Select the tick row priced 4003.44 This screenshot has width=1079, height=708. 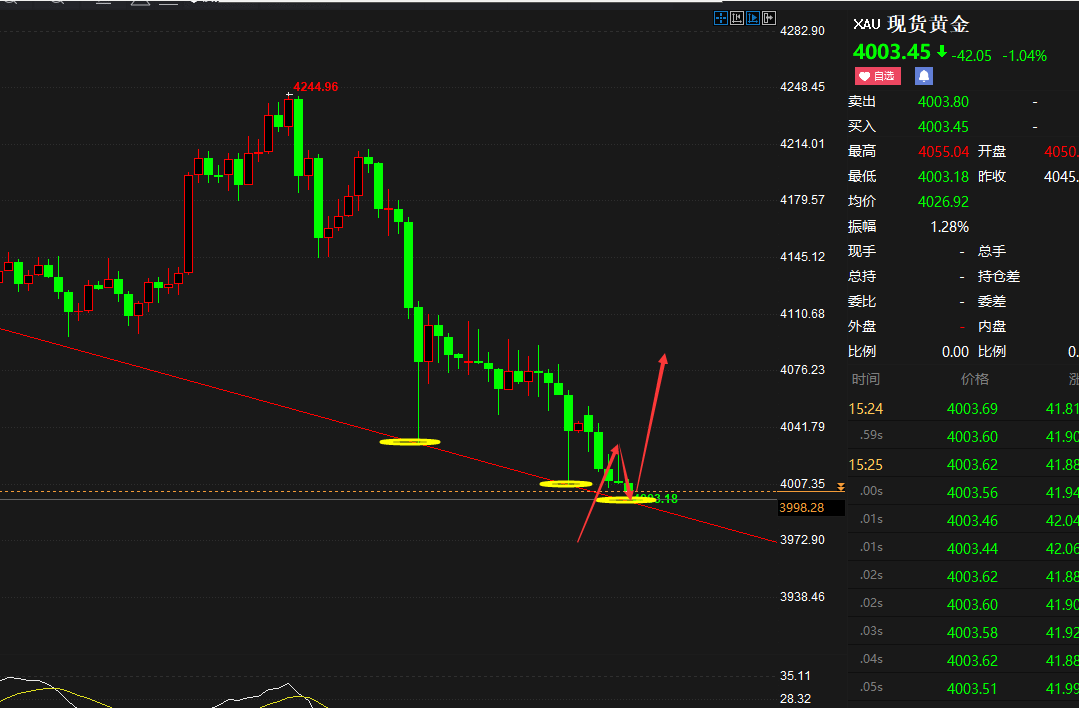pyautogui.click(x=963, y=548)
